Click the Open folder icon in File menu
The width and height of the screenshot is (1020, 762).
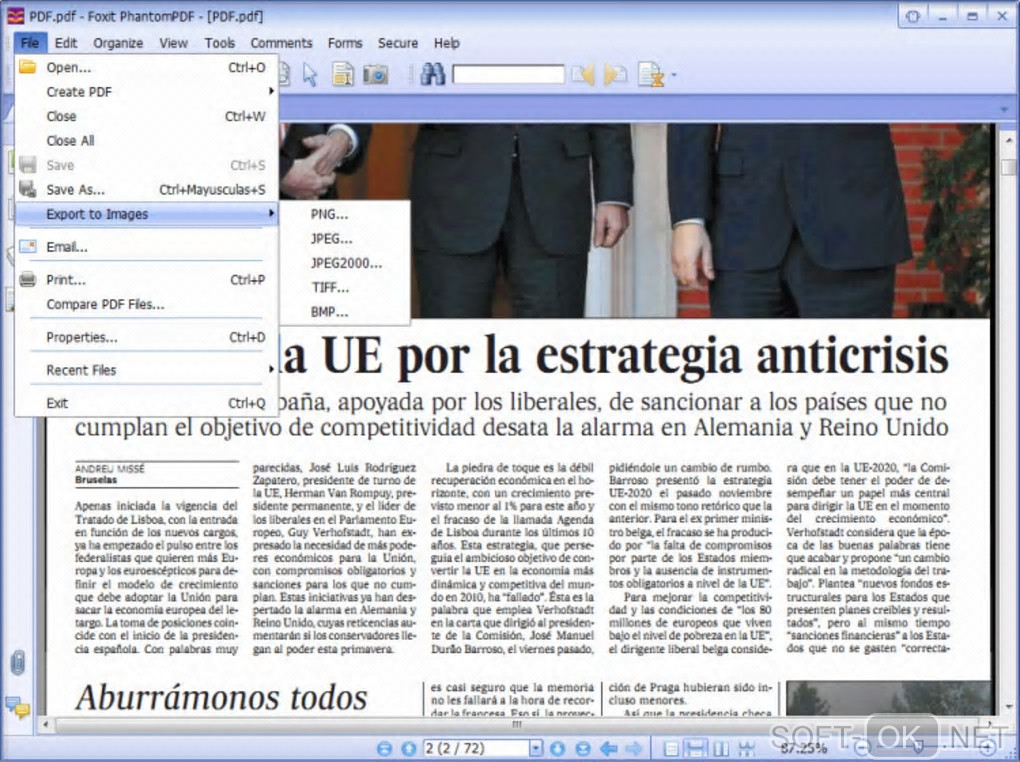pos(27,66)
